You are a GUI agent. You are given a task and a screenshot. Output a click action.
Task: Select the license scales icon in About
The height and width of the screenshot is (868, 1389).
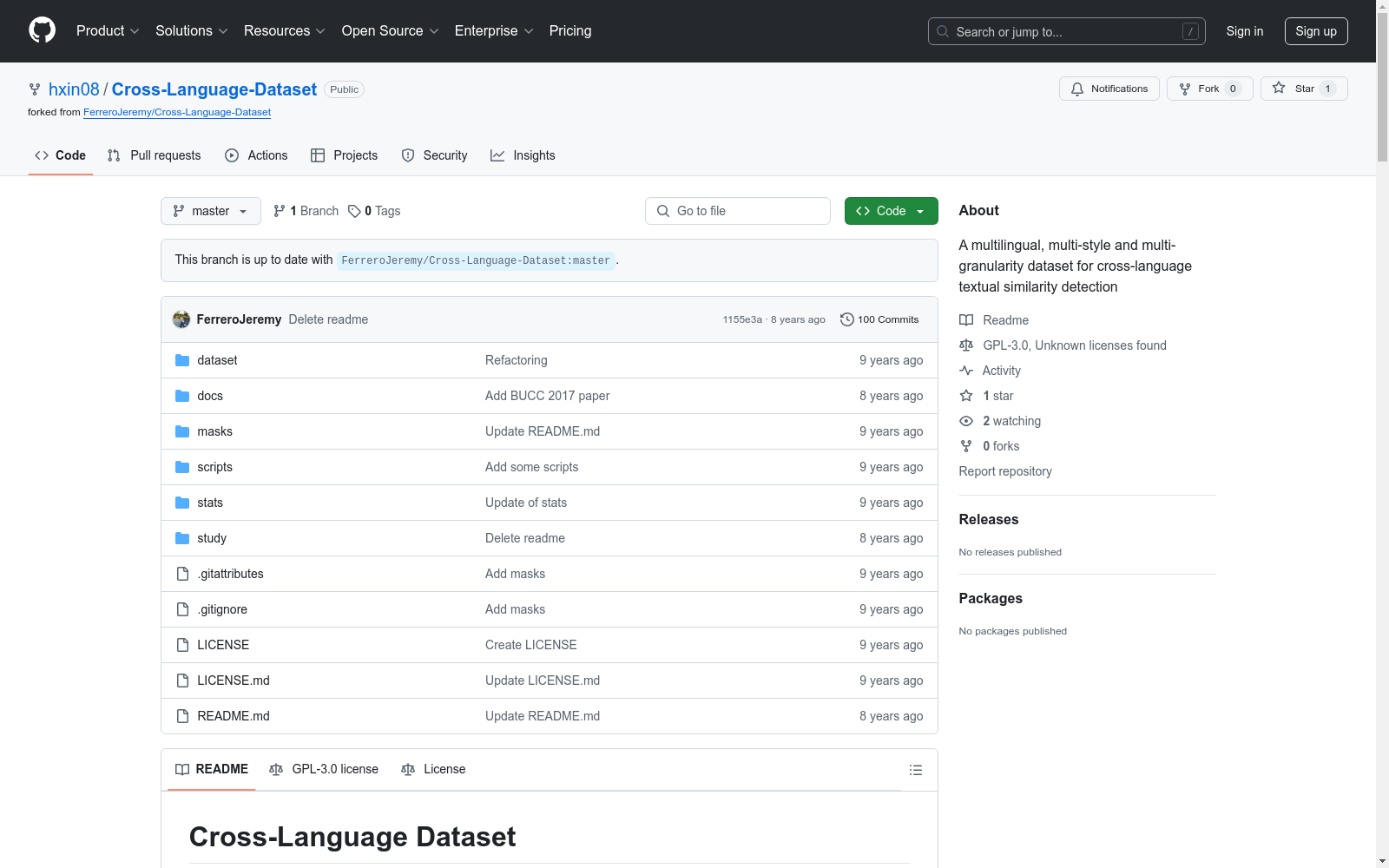click(966, 345)
